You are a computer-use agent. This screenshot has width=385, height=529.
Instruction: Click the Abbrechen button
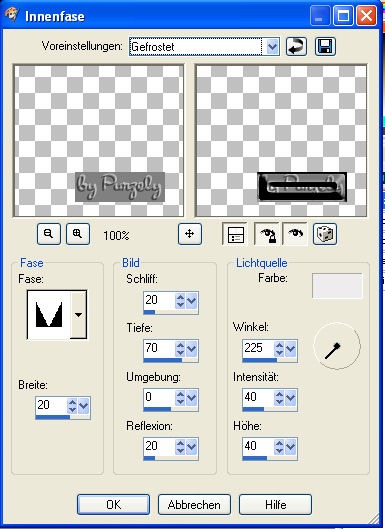(194, 505)
